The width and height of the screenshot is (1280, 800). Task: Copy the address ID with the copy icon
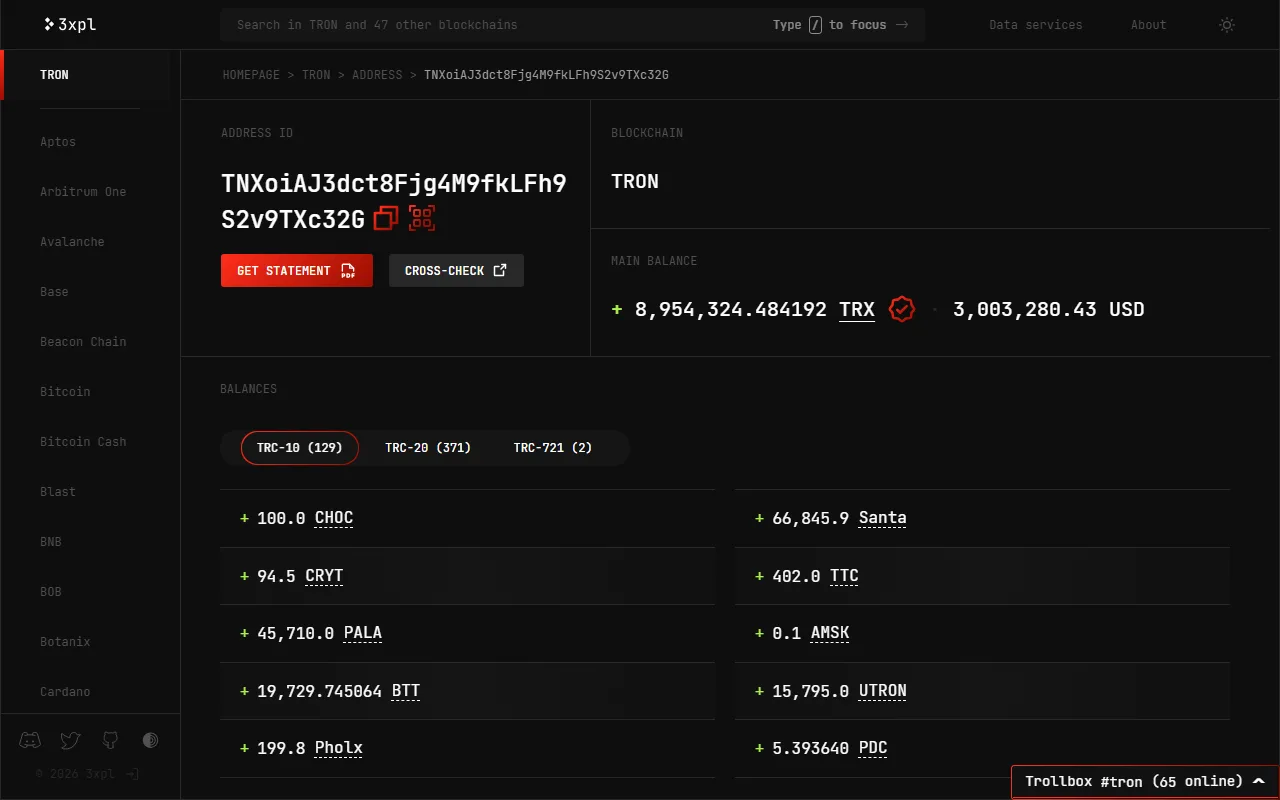tap(385, 218)
